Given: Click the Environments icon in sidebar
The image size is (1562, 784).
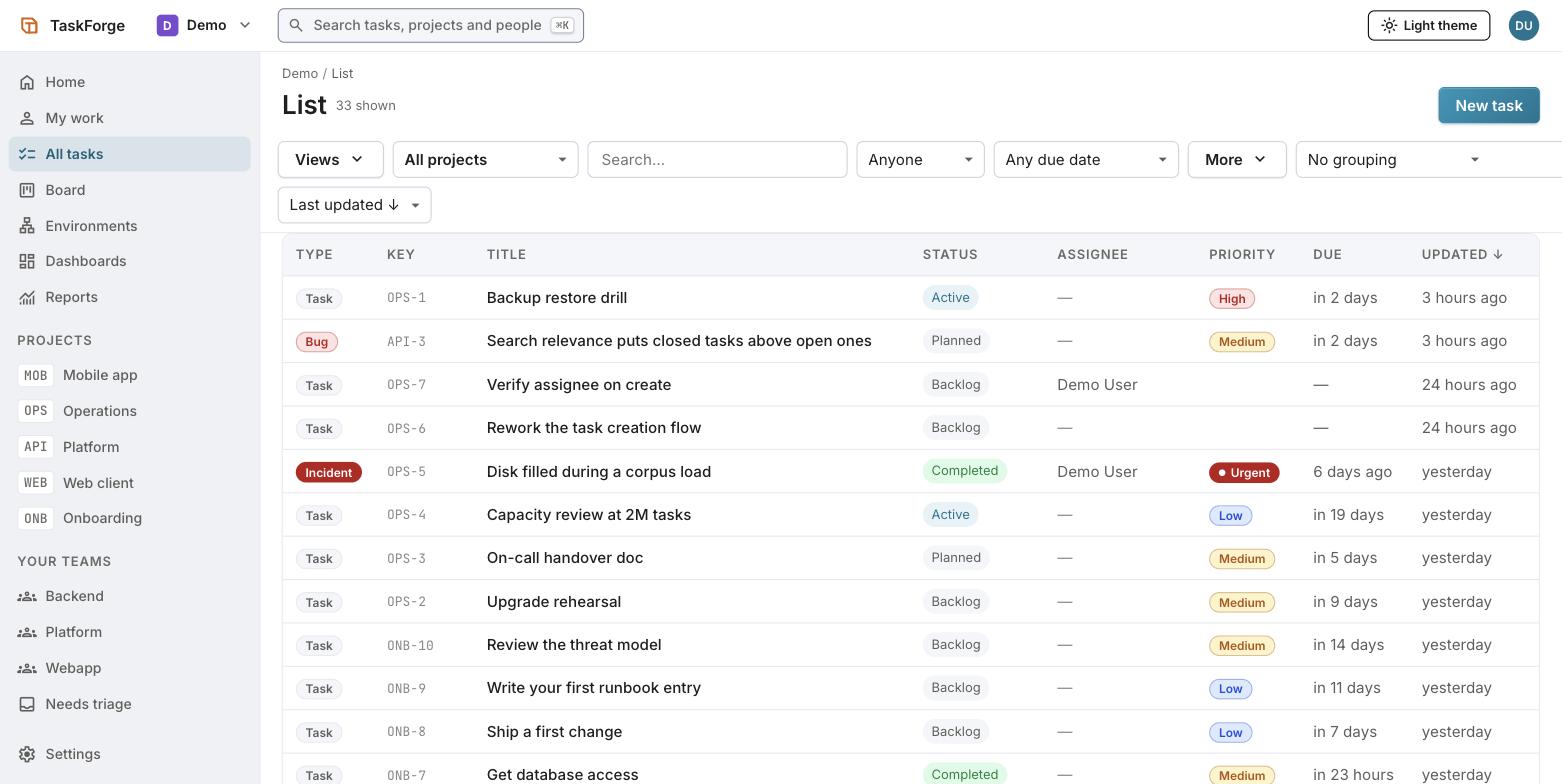Looking at the screenshot, I should (x=27, y=226).
